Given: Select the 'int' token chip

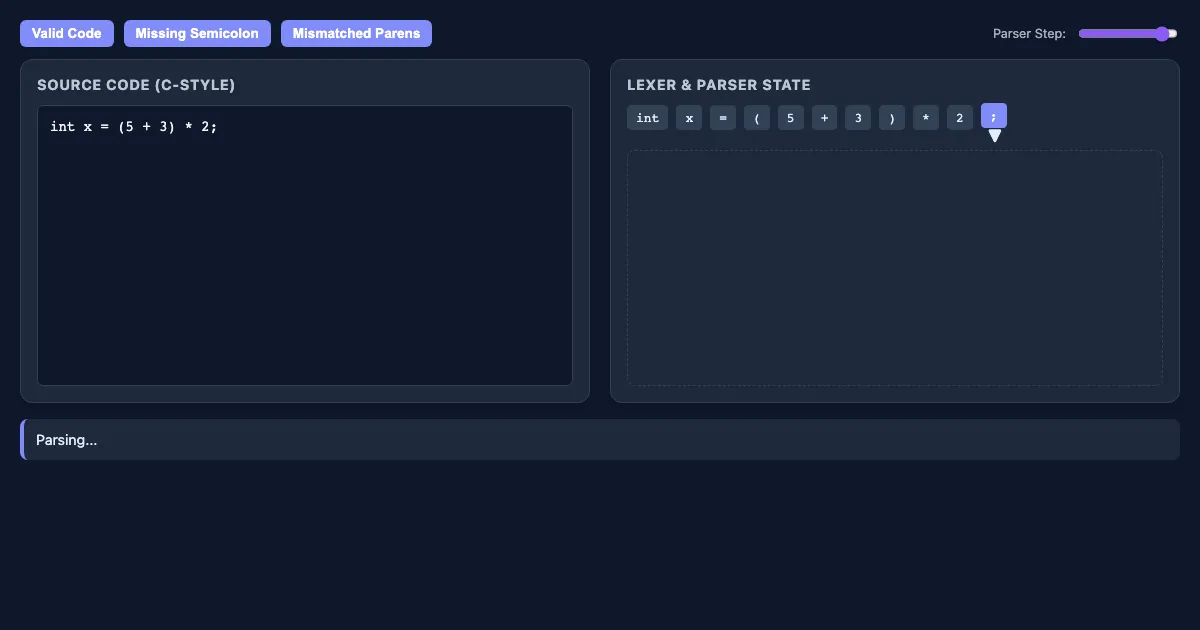Looking at the screenshot, I should 648,118.
